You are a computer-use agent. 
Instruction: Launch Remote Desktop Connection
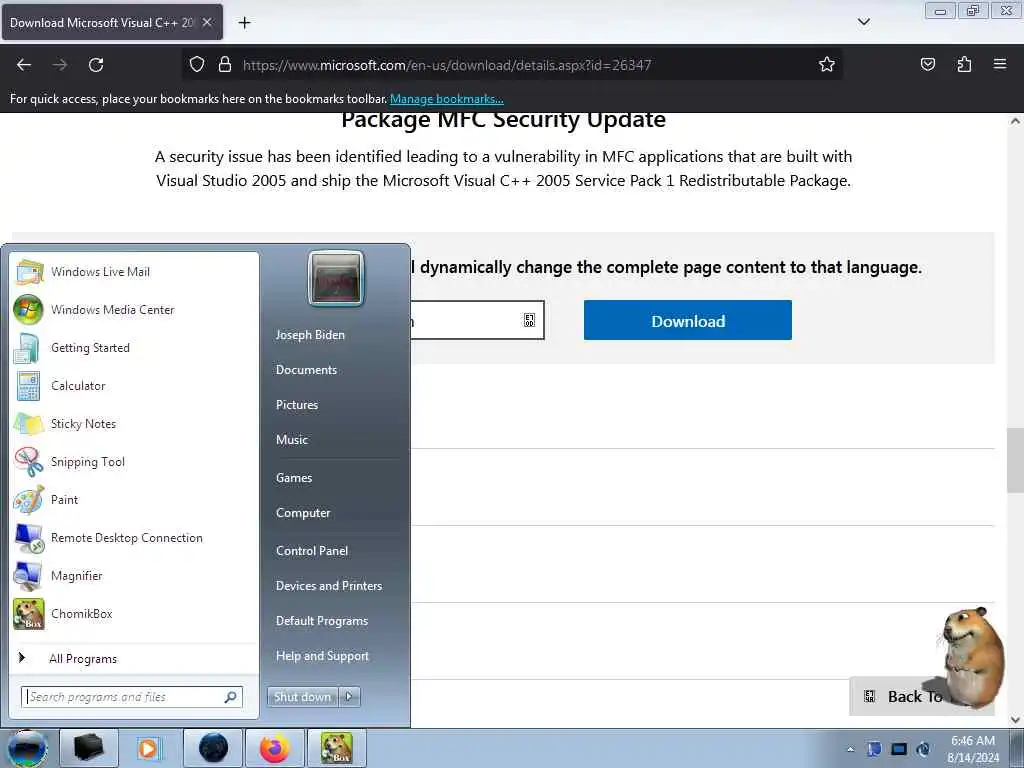tap(134, 537)
